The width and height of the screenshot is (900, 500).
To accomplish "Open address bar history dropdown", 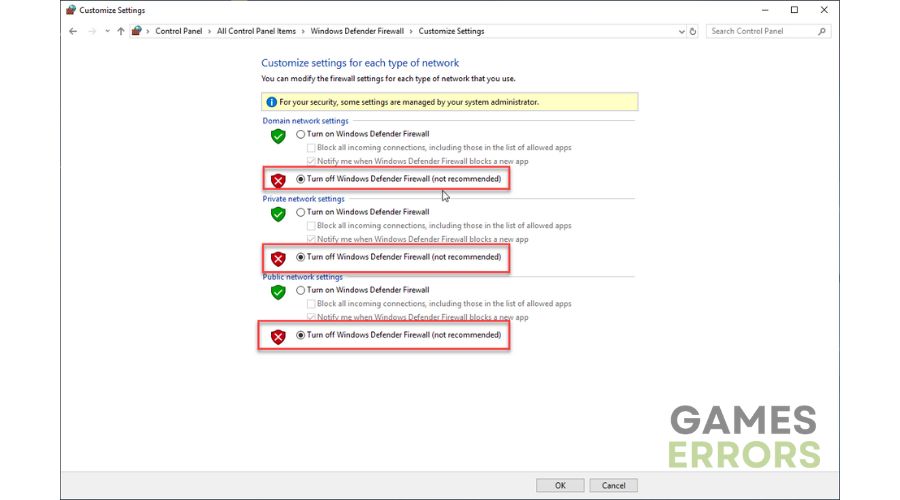I will tap(681, 32).
